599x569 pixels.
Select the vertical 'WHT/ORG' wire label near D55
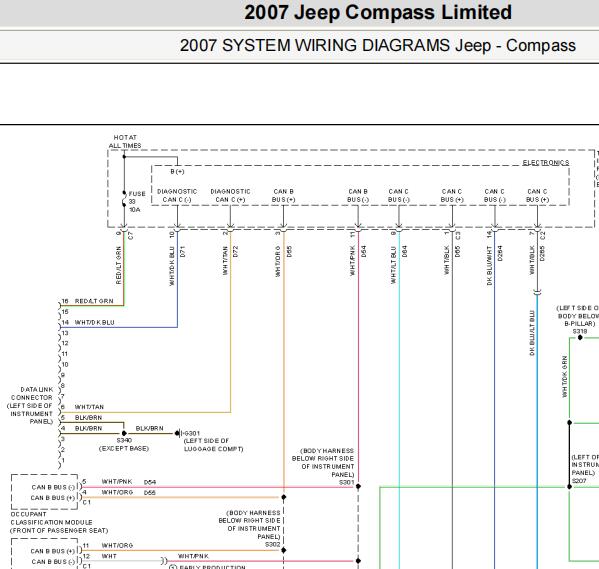point(278,261)
